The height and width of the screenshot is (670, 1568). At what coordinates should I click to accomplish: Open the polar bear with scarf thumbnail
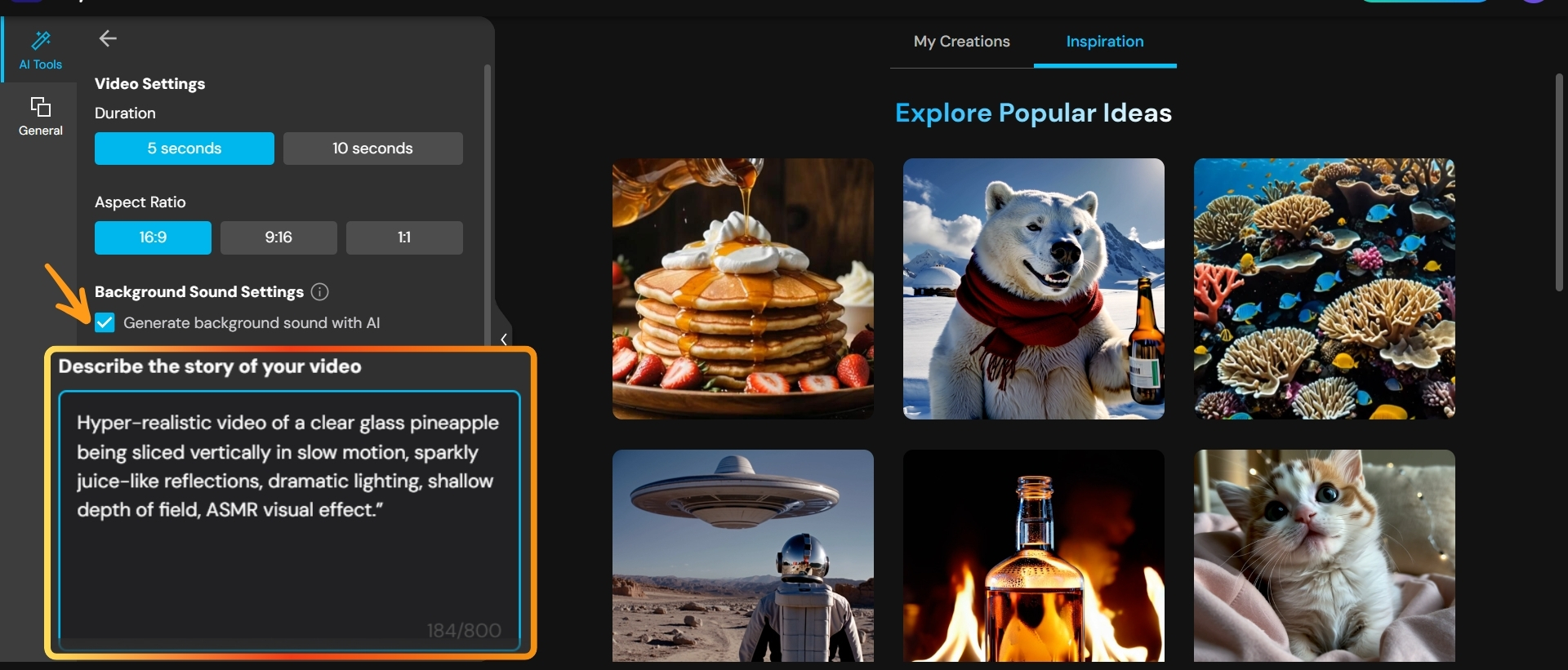coord(1034,289)
